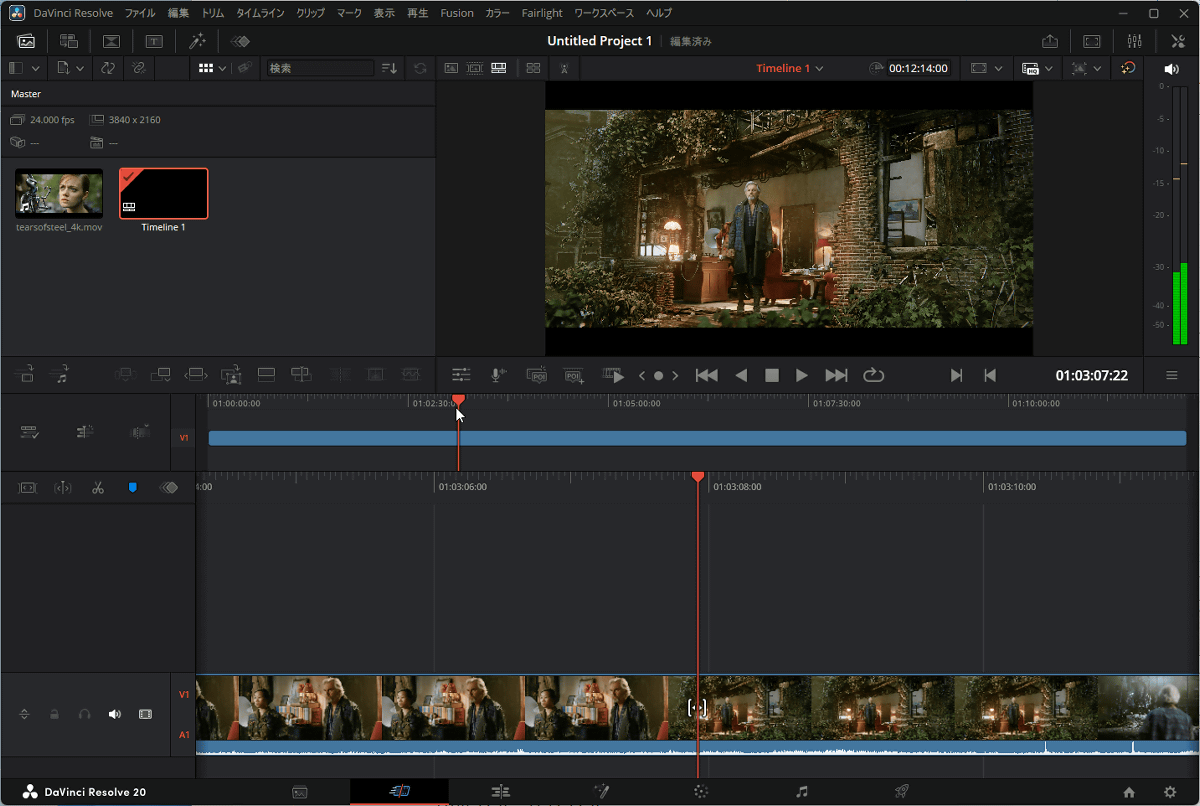
Task: Open the thumbnail view options dropdown
Action: coord(222,68)
